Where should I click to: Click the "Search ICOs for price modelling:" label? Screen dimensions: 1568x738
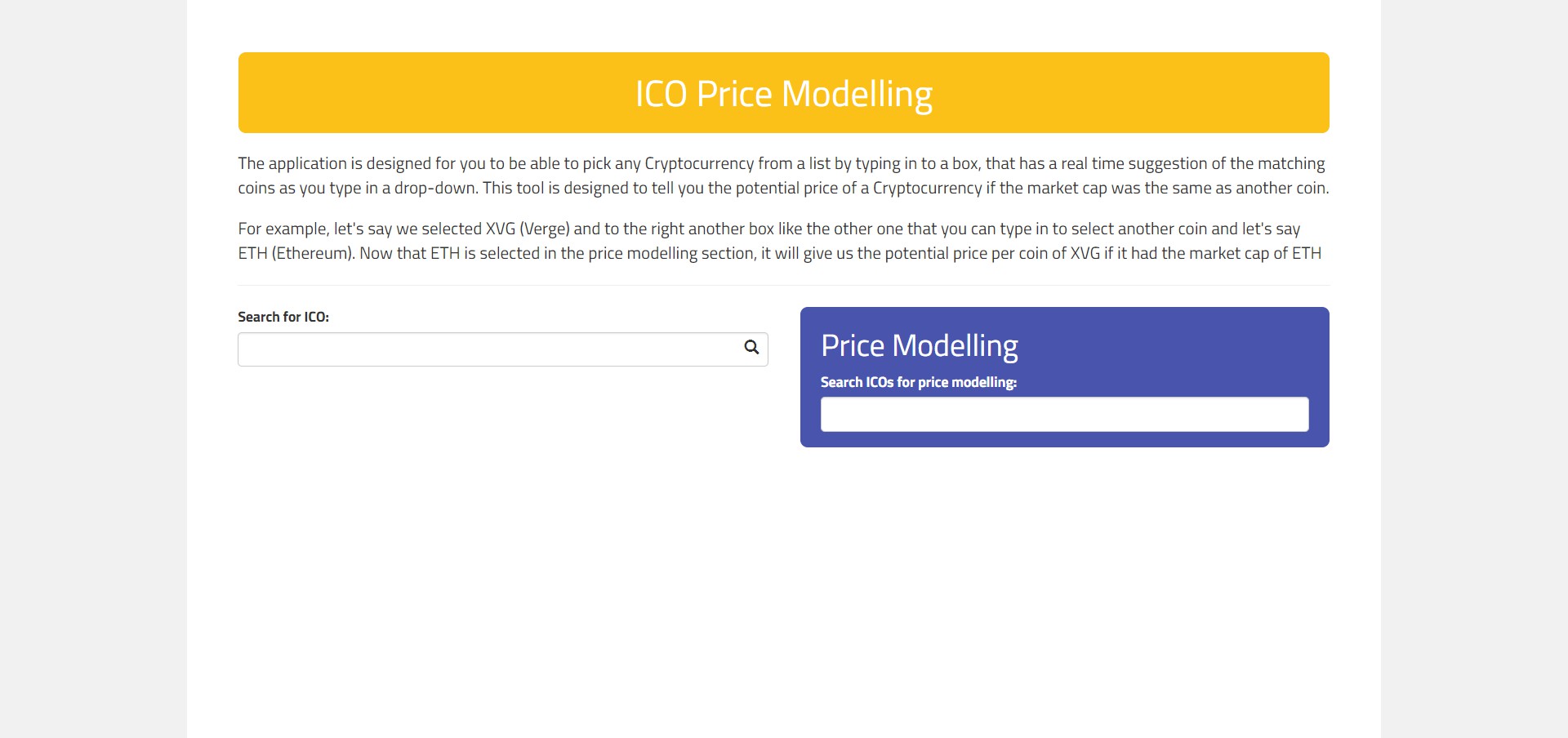tap(918, 382)
